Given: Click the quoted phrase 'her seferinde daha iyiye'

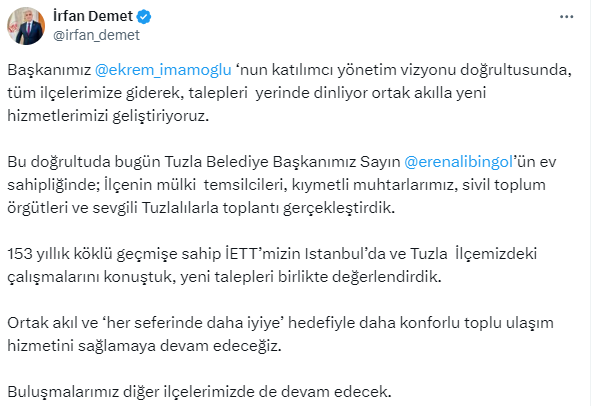Looking at the screenshot, I should click(193, 323).
